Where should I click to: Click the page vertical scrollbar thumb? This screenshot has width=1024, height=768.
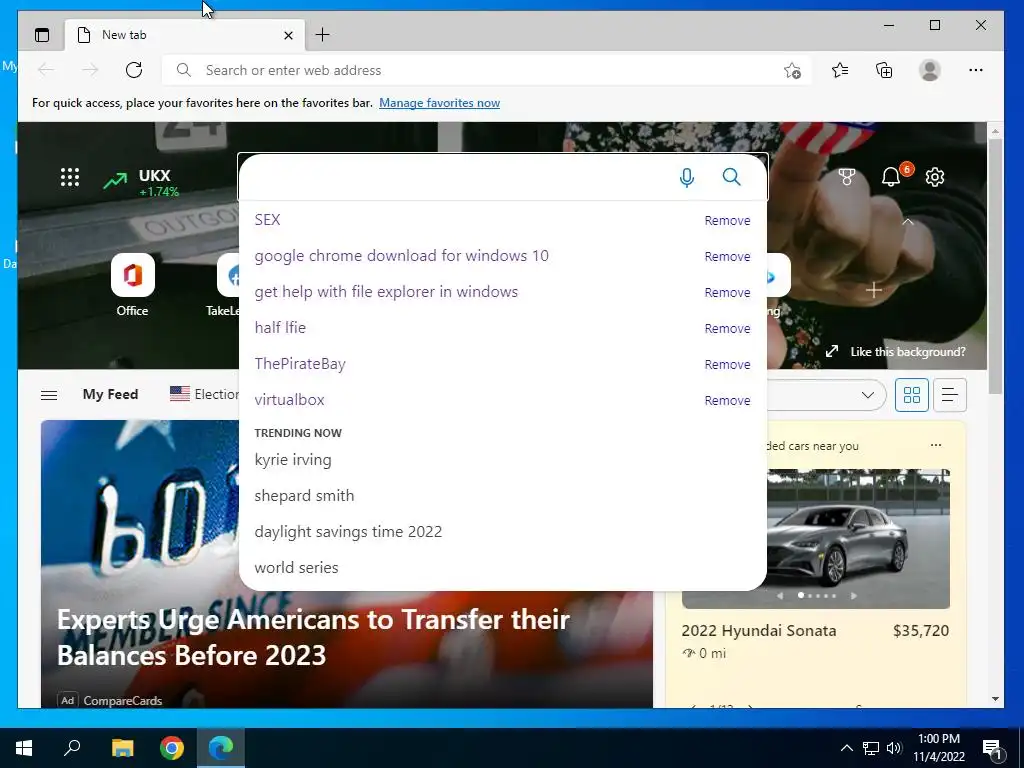[995, 266]
